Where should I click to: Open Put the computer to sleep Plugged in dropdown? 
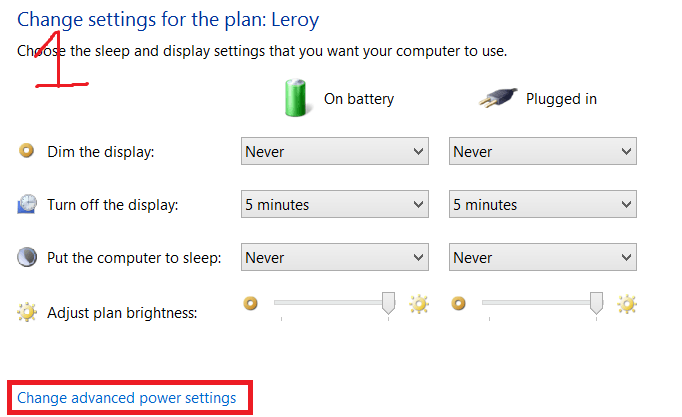point(543,258)
